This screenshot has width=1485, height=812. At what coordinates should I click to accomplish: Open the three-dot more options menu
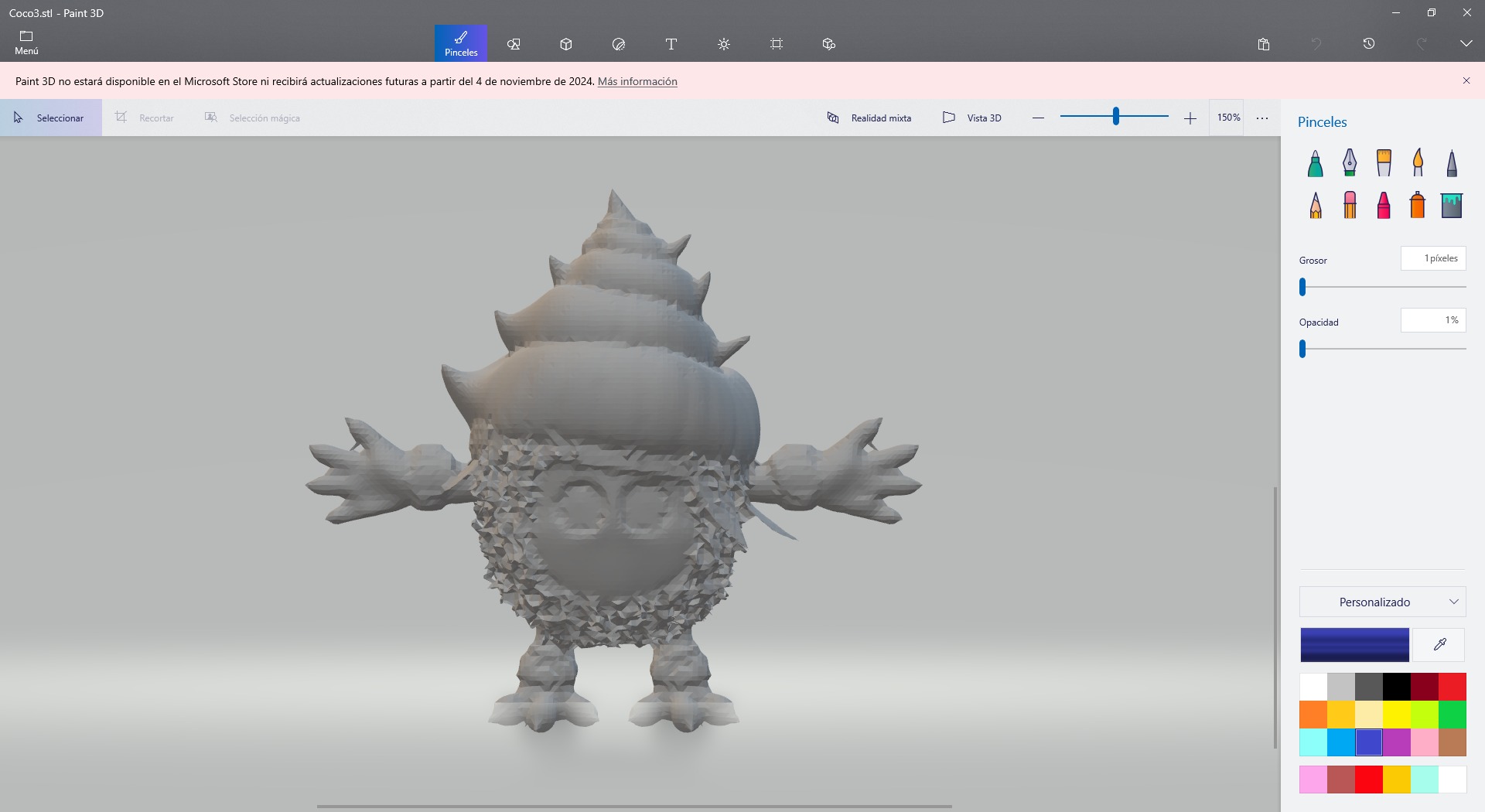coord(1262,118)
